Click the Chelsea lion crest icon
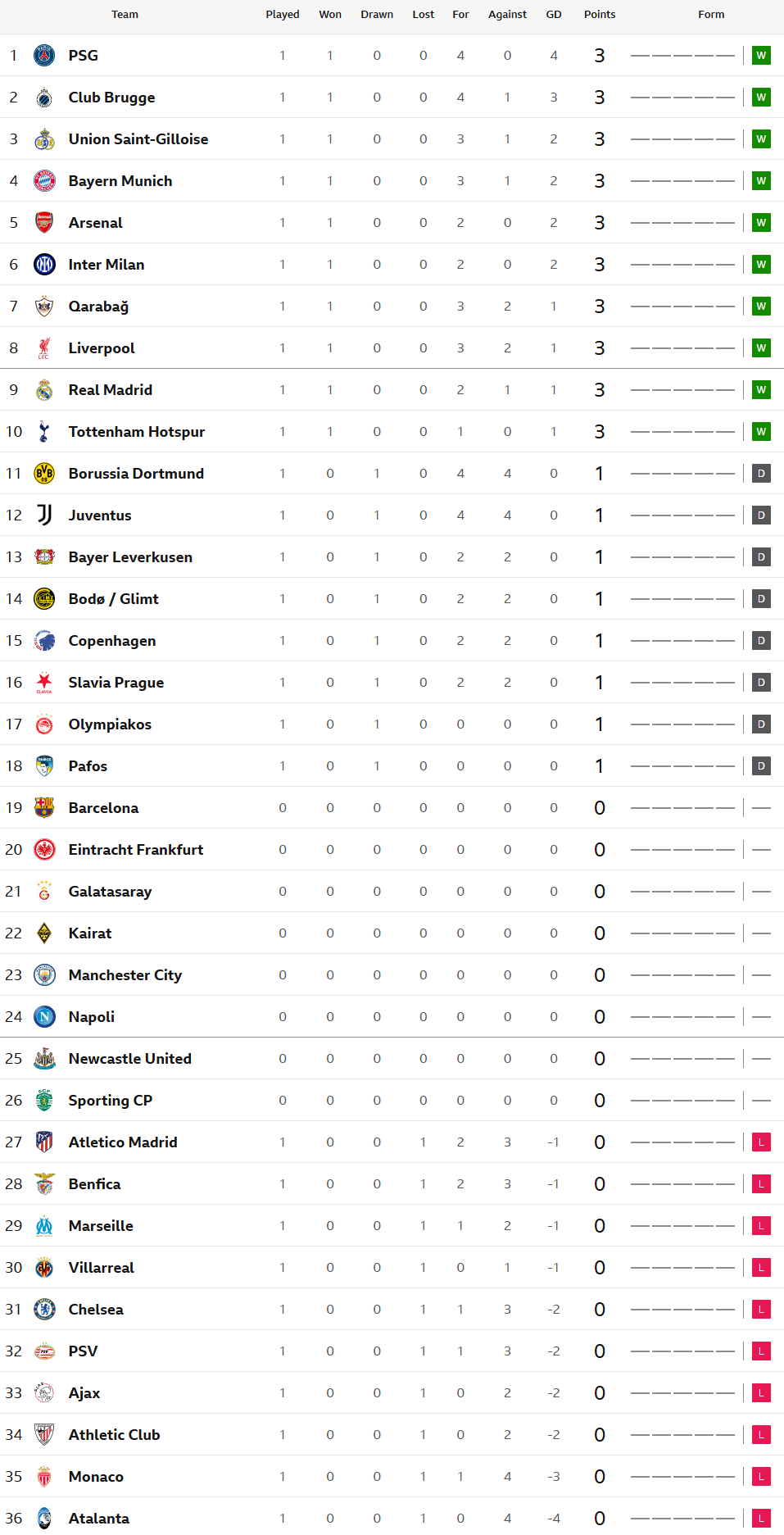The height and width of the screenshot is (1535, 784). [44, 1310]
